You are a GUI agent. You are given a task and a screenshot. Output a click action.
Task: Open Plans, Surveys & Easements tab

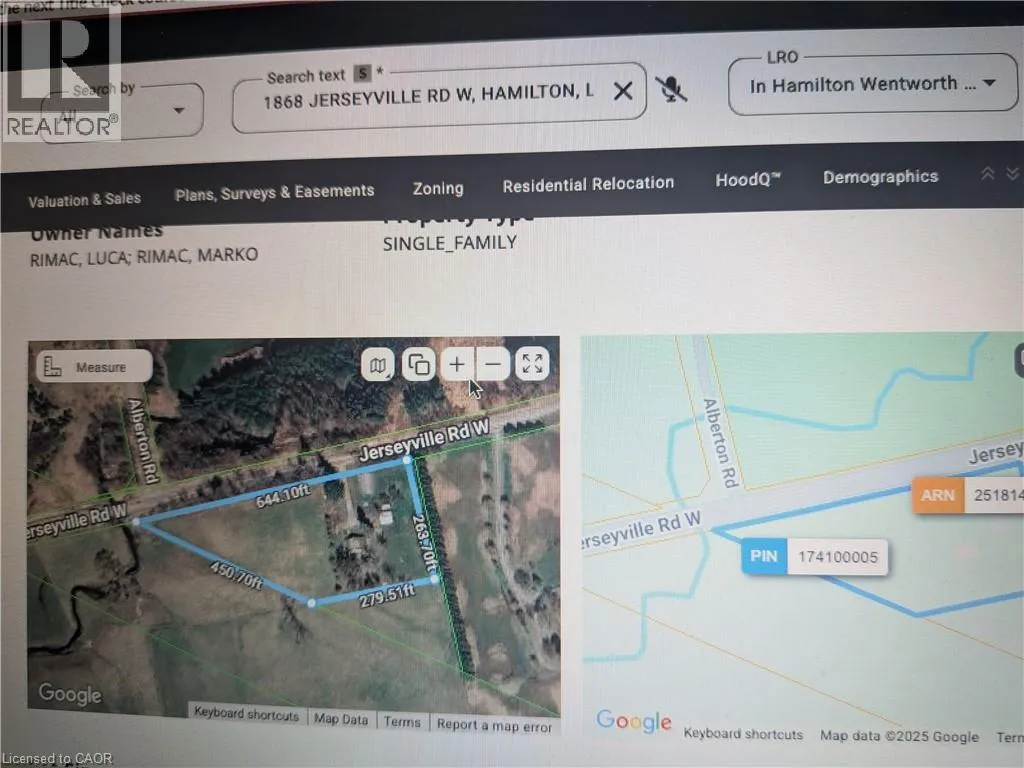coord(274,193)
